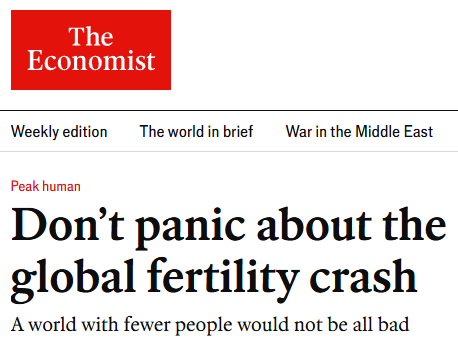Click The Economist red logo
Image resolution: width=458 pixels, height=364 pixels.
click(x=91, y=50)
